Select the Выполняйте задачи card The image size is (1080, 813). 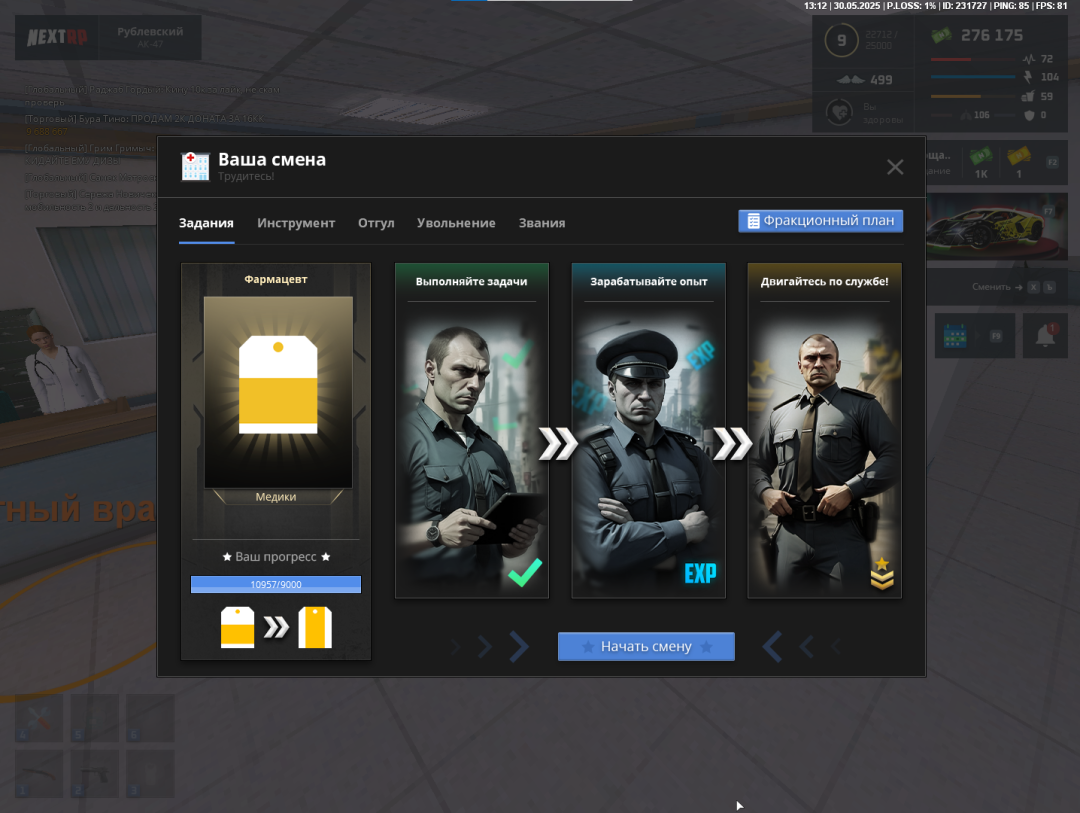472,430
